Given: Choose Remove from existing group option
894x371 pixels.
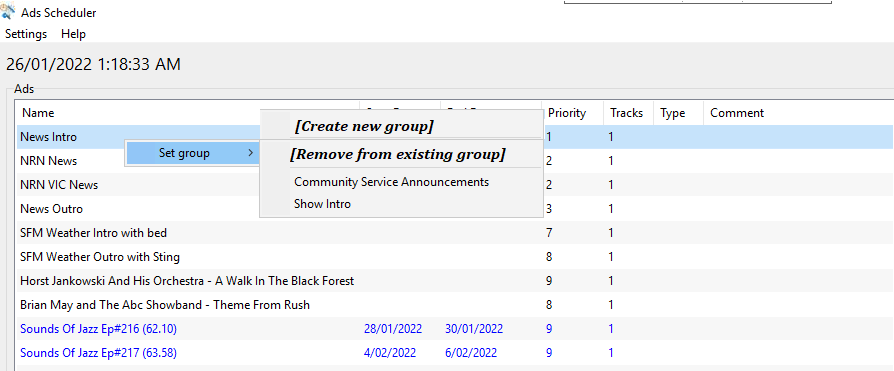Looking at the screenshot, I should [397, 154].
